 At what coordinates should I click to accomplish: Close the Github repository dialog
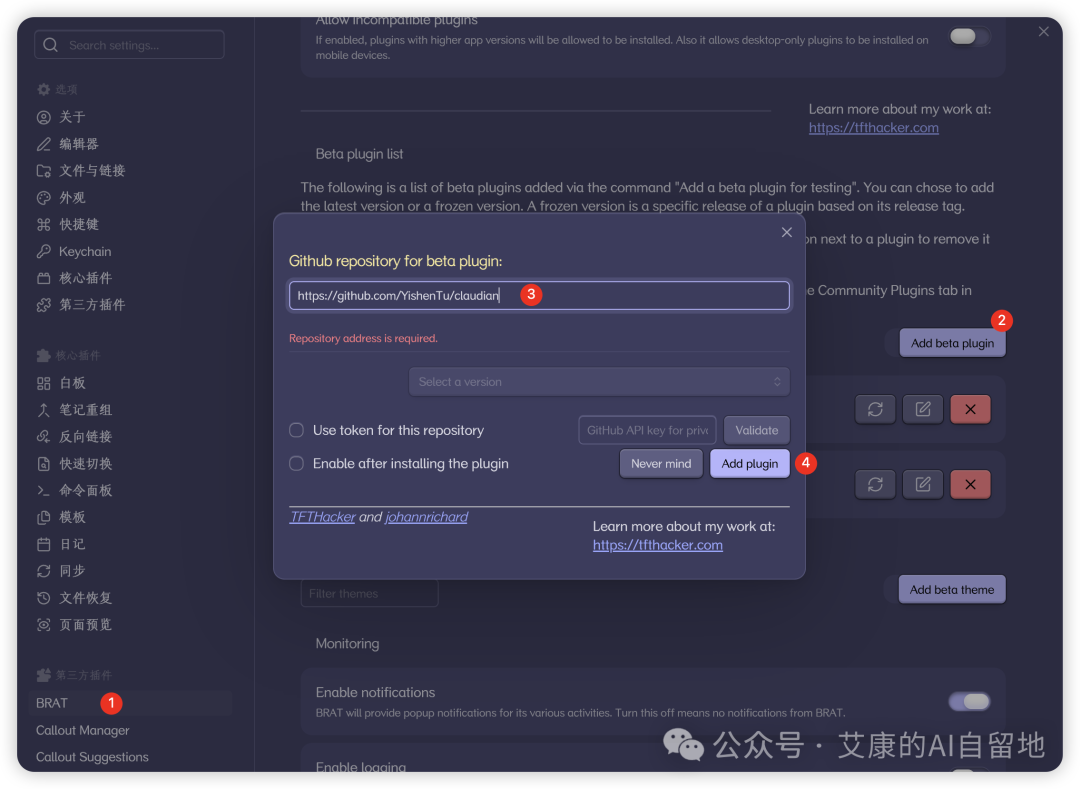787,233
